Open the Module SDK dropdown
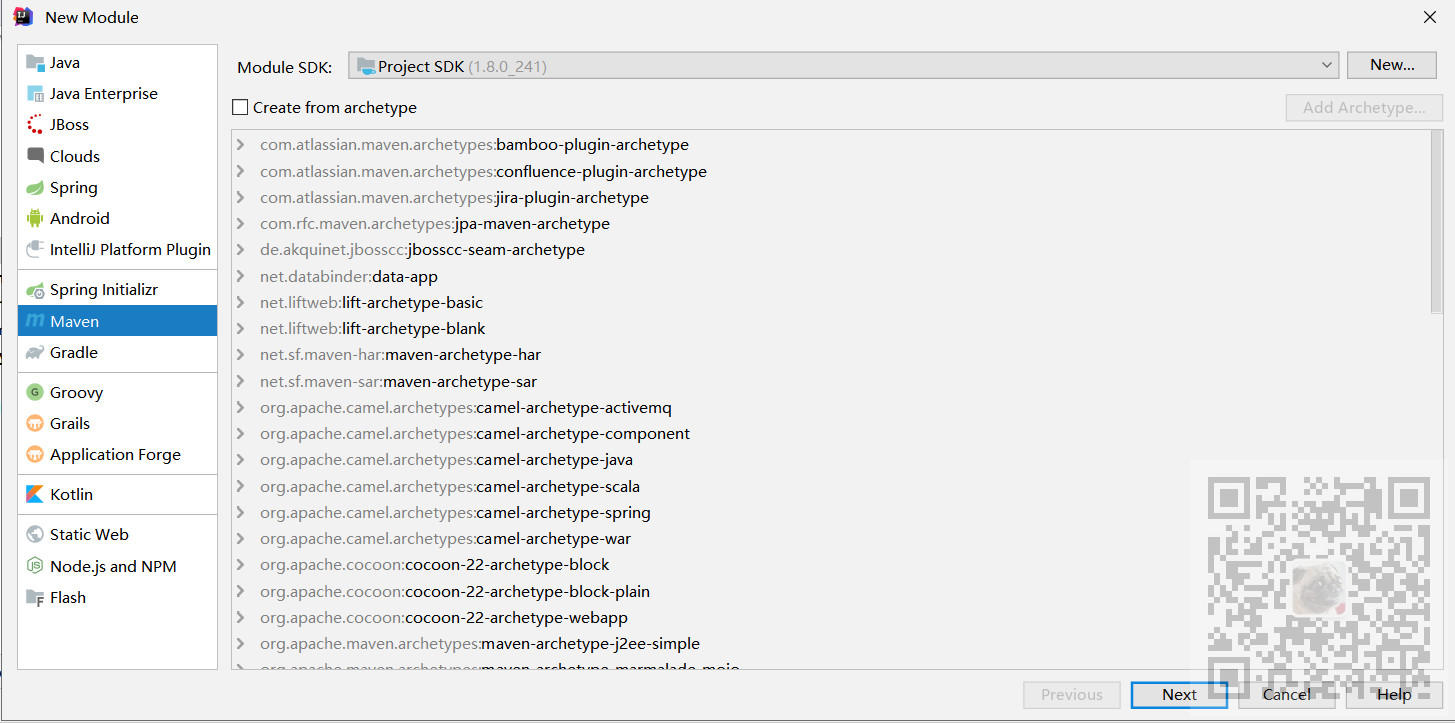1455x723 pixels. pos(843,66)
